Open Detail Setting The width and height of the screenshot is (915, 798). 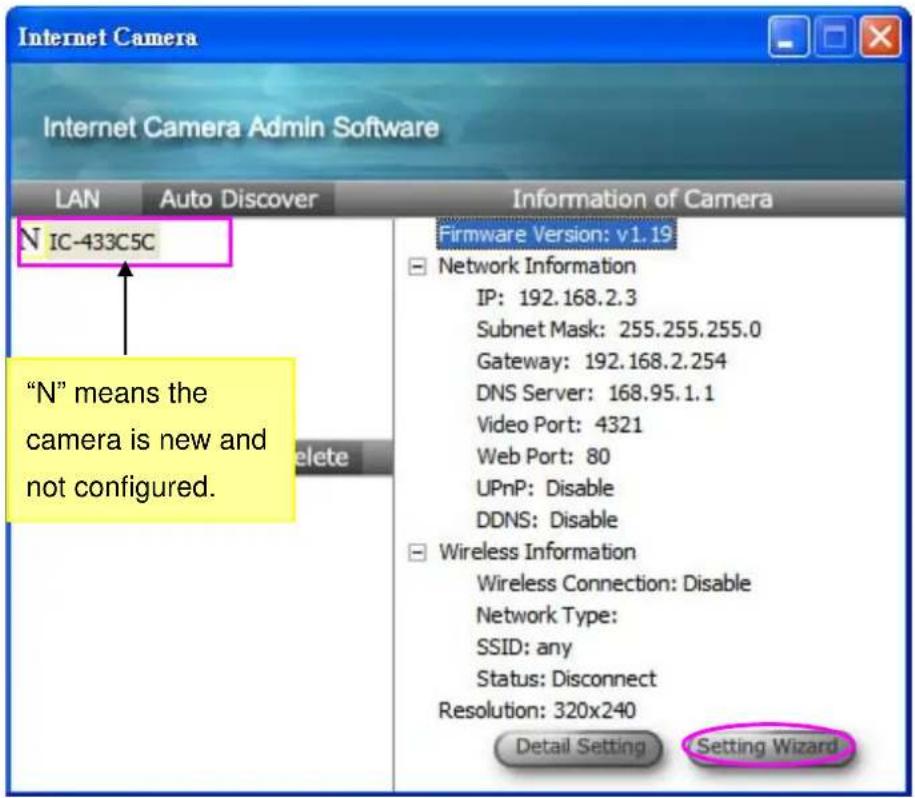pos(579,747)
